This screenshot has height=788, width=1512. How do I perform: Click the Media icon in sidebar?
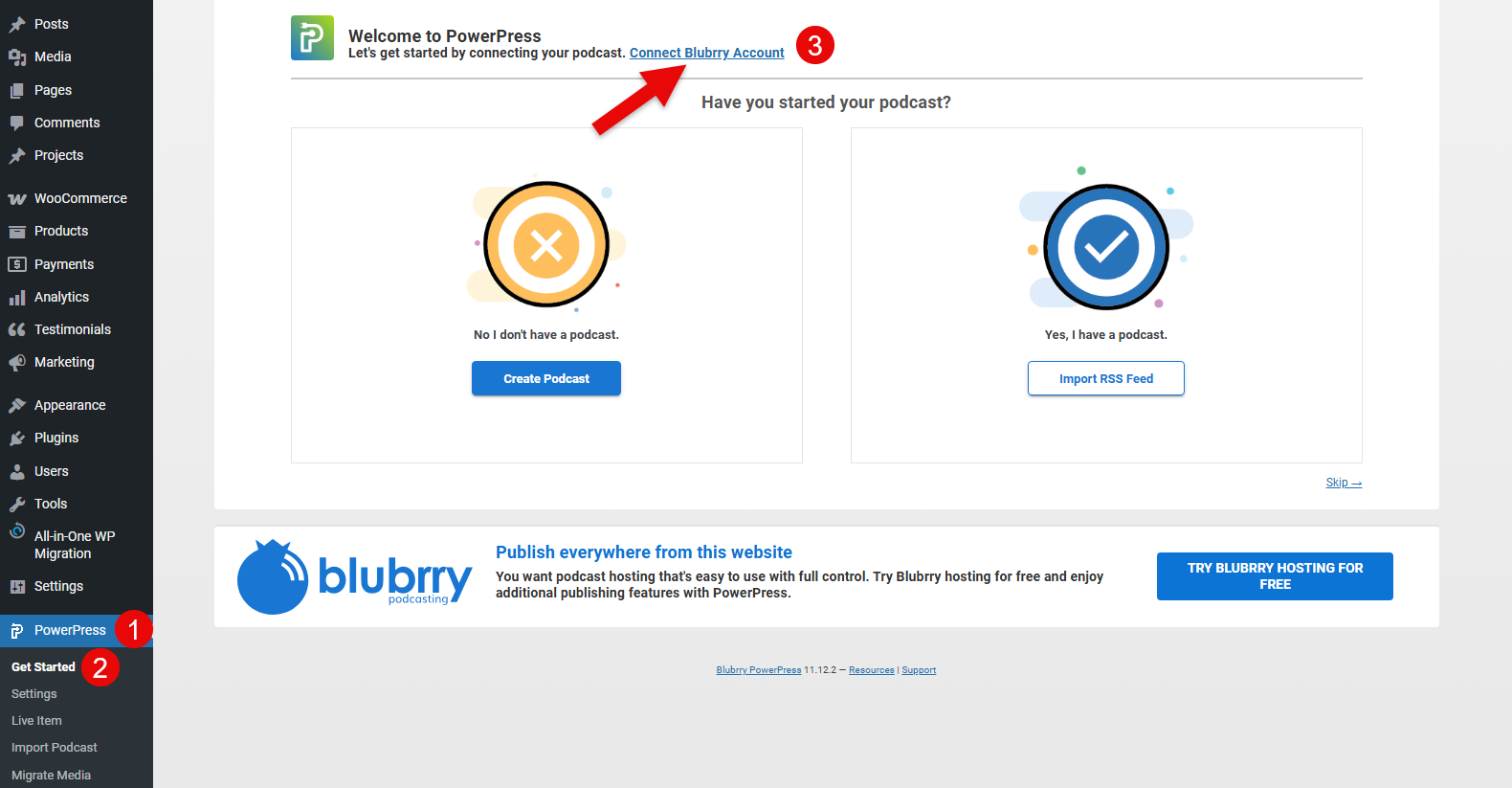point(17,57)
